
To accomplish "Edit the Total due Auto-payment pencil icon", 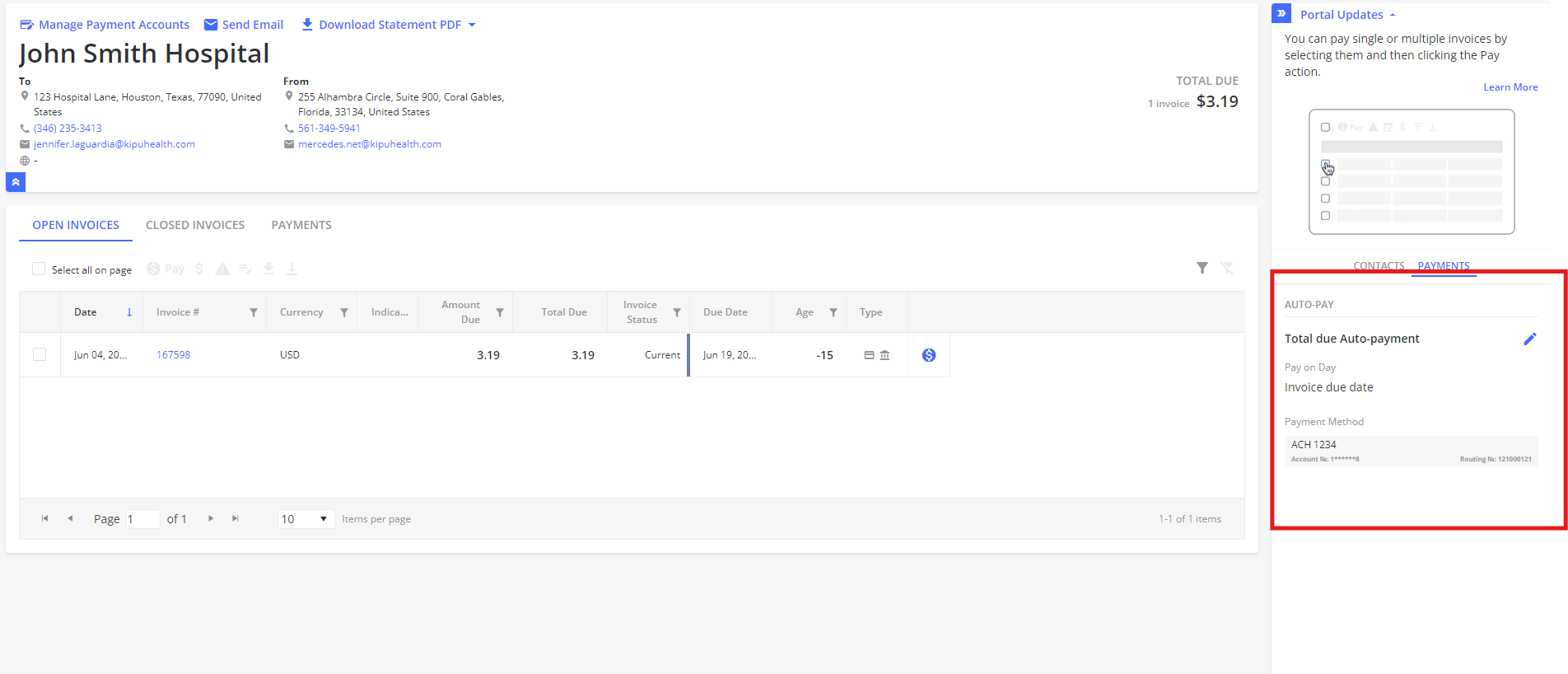I will point(1529,339).
